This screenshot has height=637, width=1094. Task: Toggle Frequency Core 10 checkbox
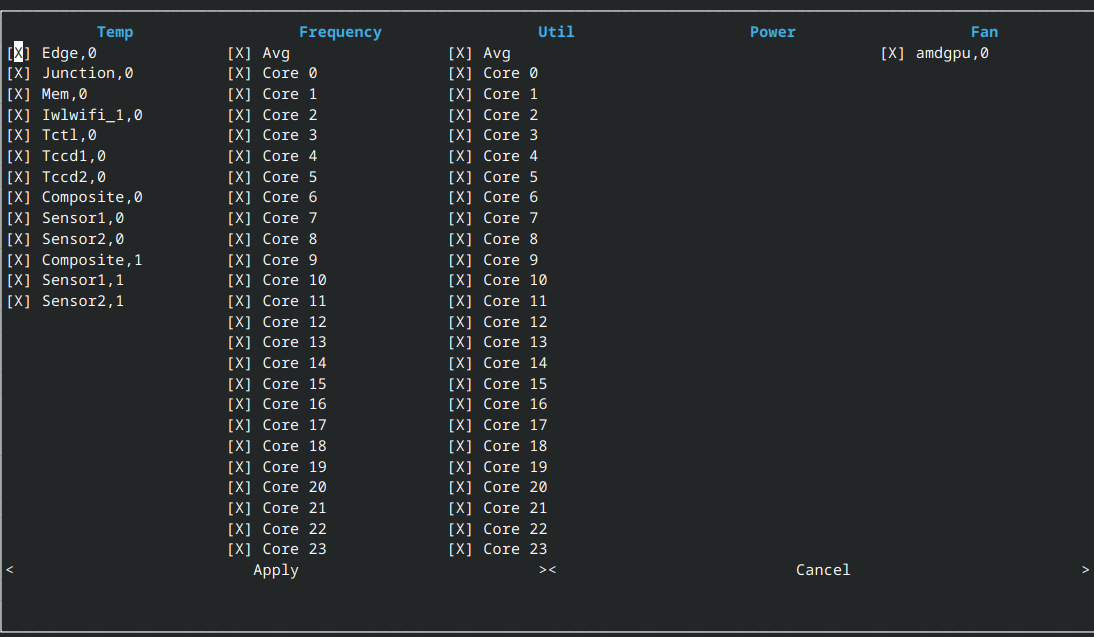(x=239, y=280)
